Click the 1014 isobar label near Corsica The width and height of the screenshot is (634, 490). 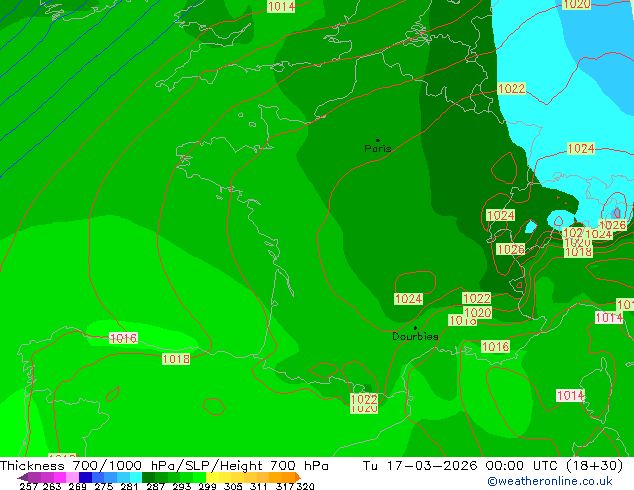pos(571,395)
